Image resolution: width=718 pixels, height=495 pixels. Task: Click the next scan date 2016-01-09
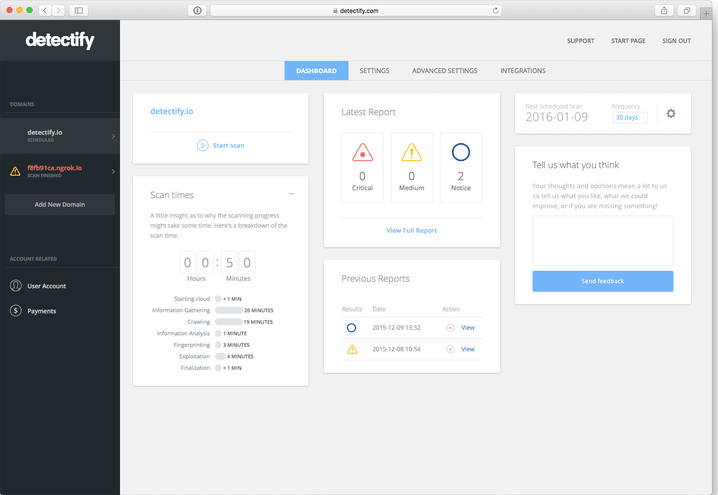coord(556,117)
